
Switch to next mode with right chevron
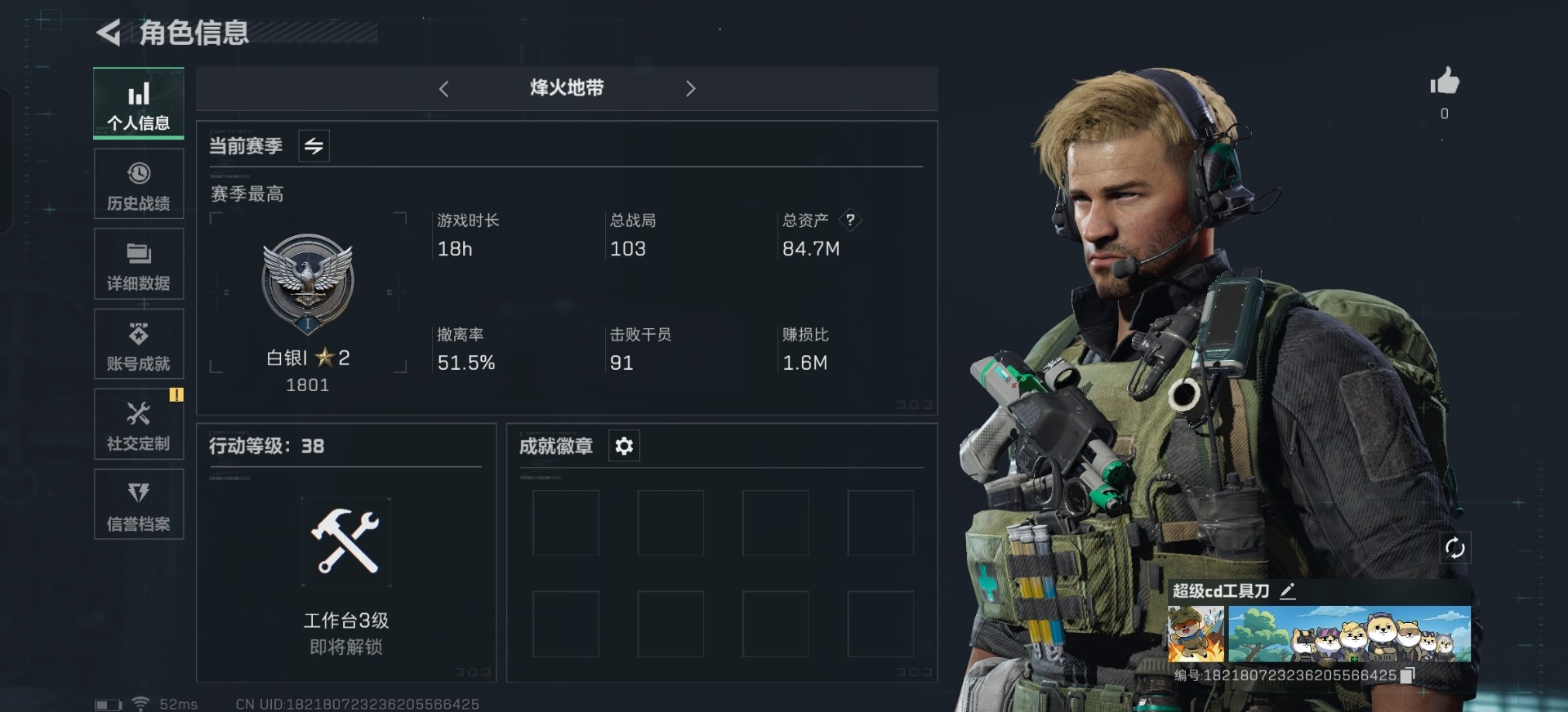tap(690, 89)
